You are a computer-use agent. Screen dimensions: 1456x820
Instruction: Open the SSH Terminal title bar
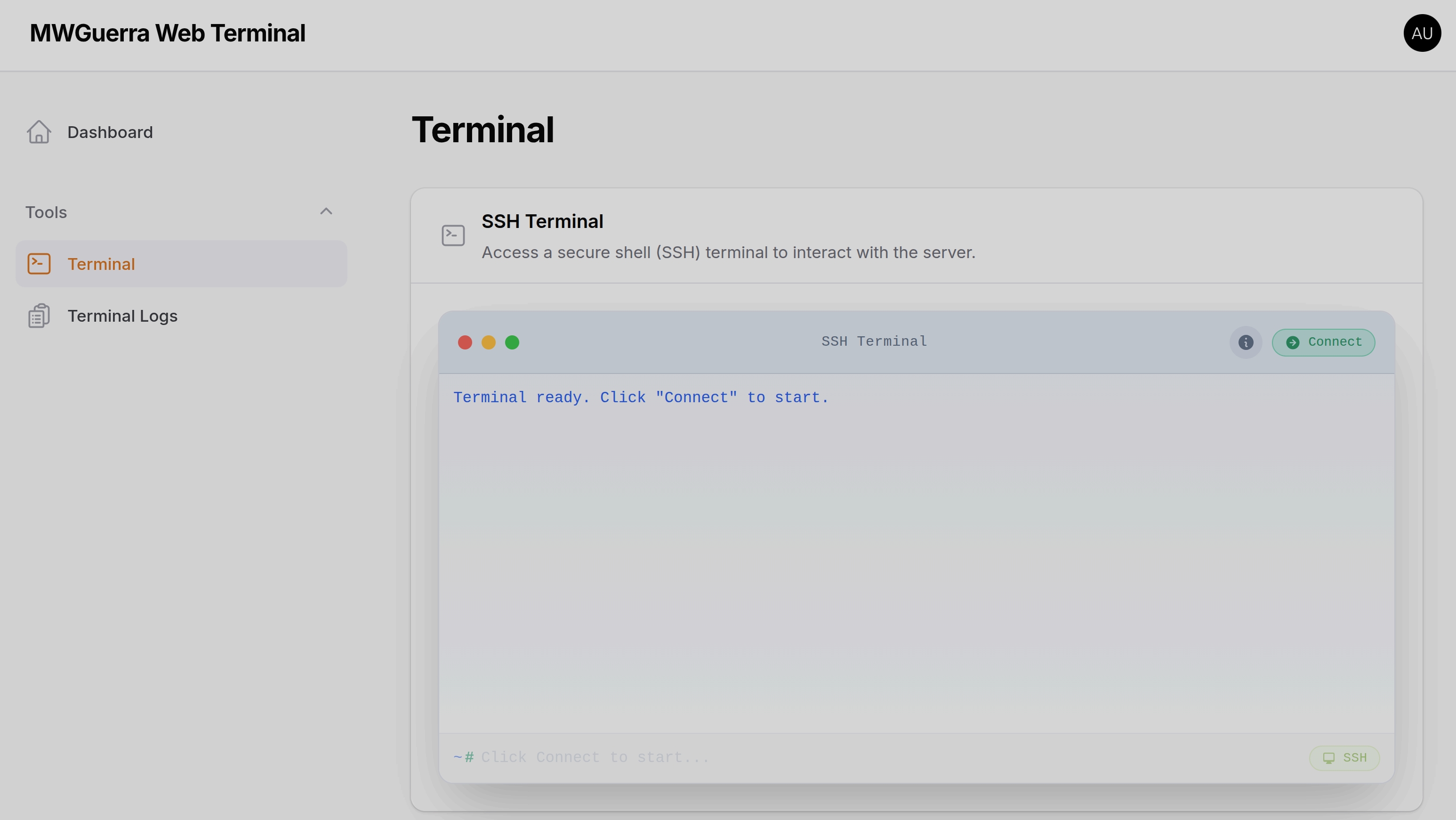873,341
